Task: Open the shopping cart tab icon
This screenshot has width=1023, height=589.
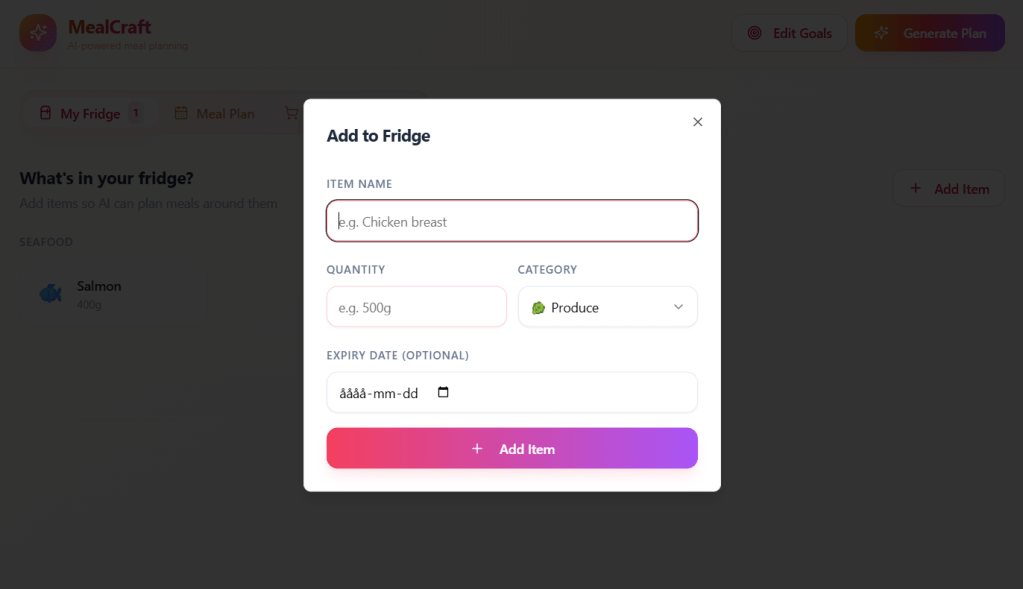Action: pyautogui.click(x=291, y=113)
